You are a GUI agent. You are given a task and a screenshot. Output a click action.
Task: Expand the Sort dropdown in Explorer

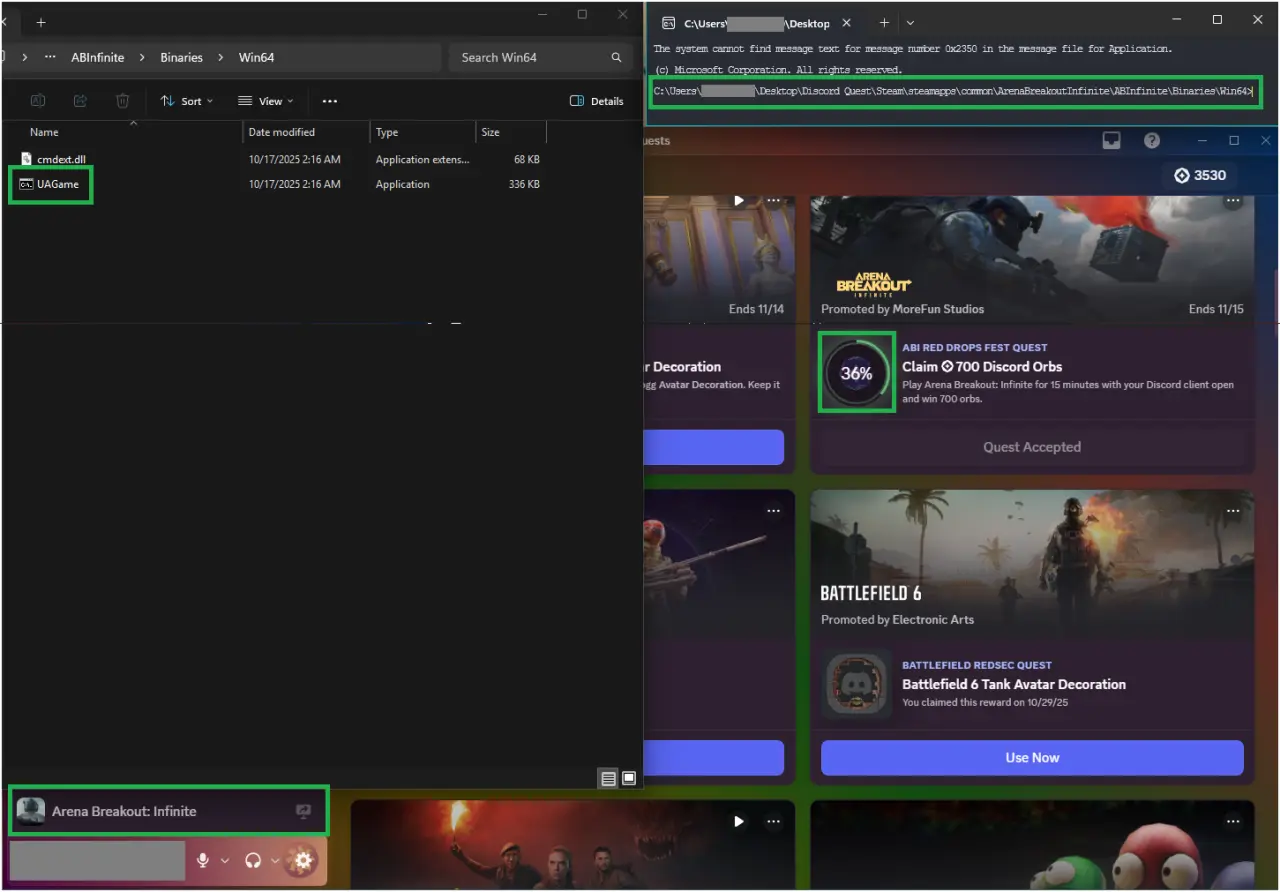pos(187,101)
